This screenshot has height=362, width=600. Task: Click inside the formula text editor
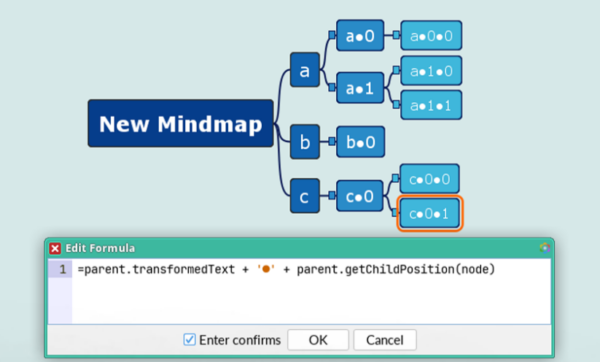coord(311,292)
